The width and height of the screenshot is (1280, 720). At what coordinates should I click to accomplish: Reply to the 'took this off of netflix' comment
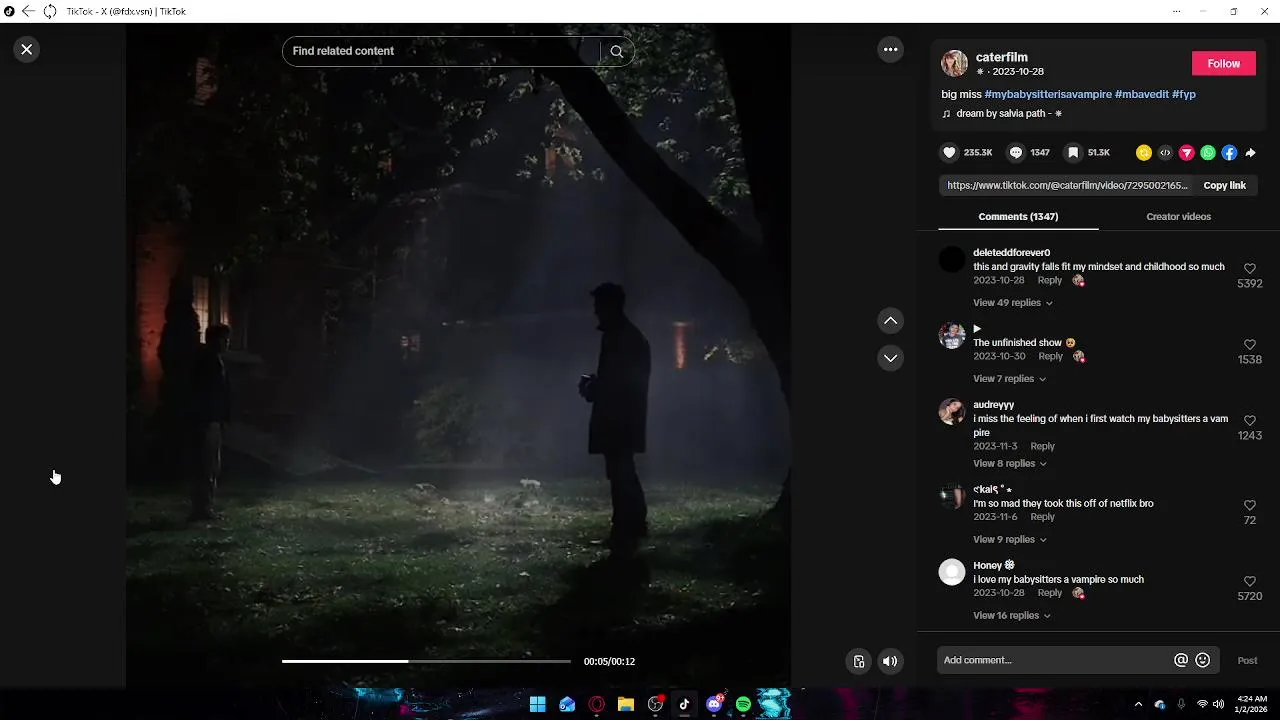point(1042,517)
